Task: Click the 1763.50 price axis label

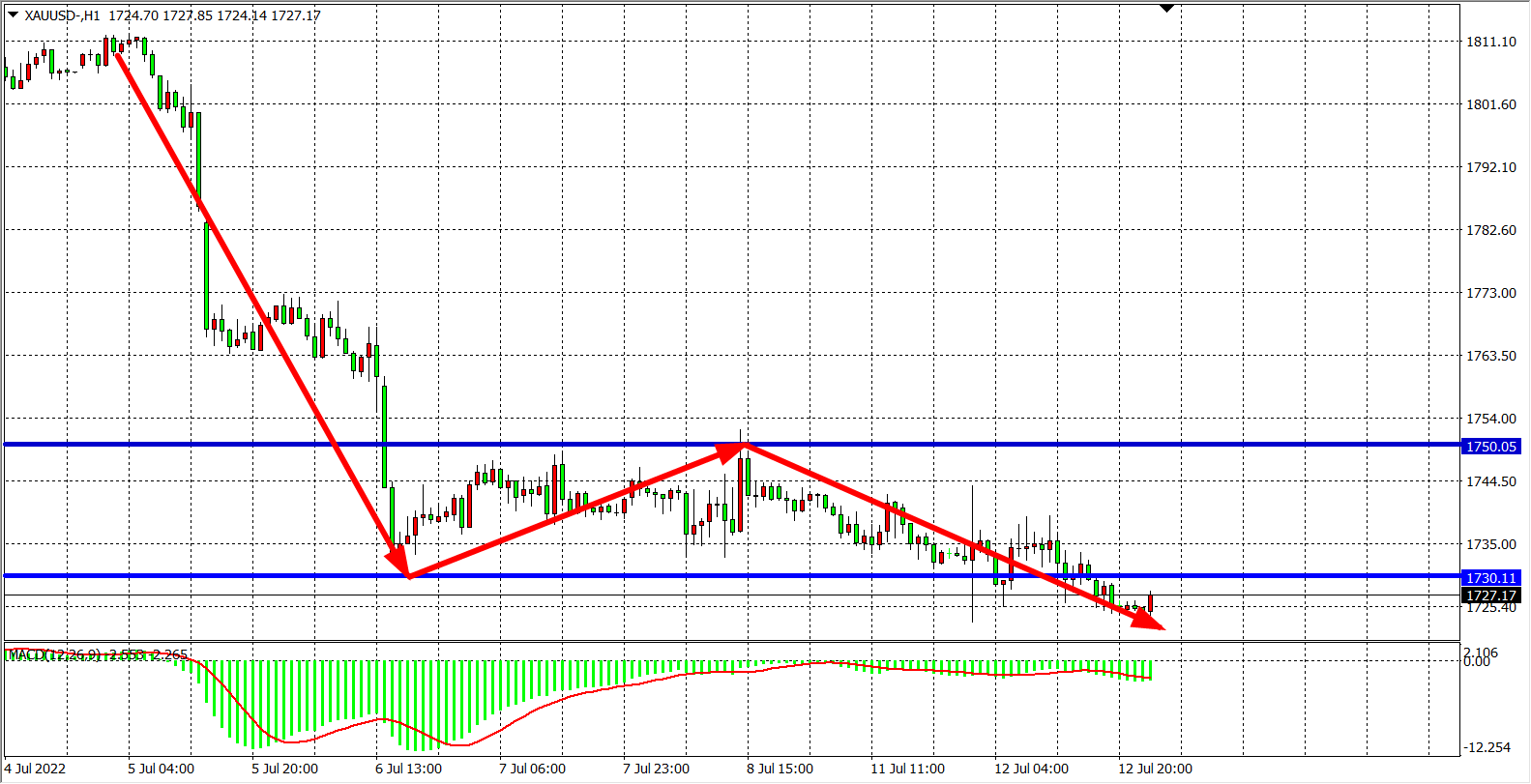Action: 1490,356
